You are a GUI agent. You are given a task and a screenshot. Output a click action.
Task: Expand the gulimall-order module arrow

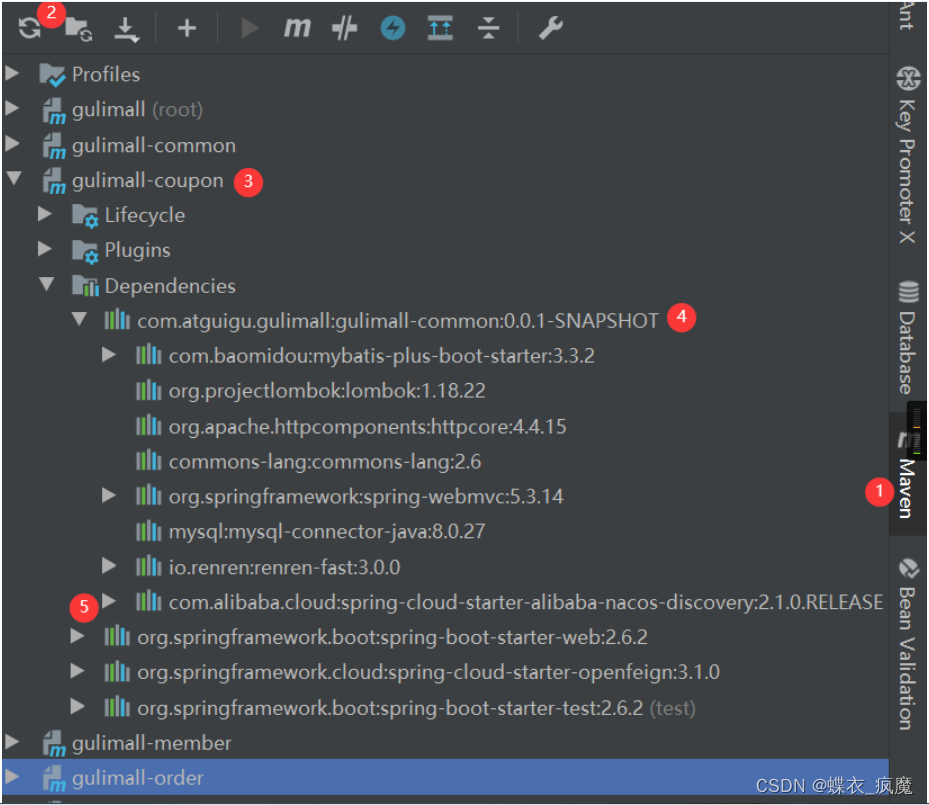click(x=12, y=777)
